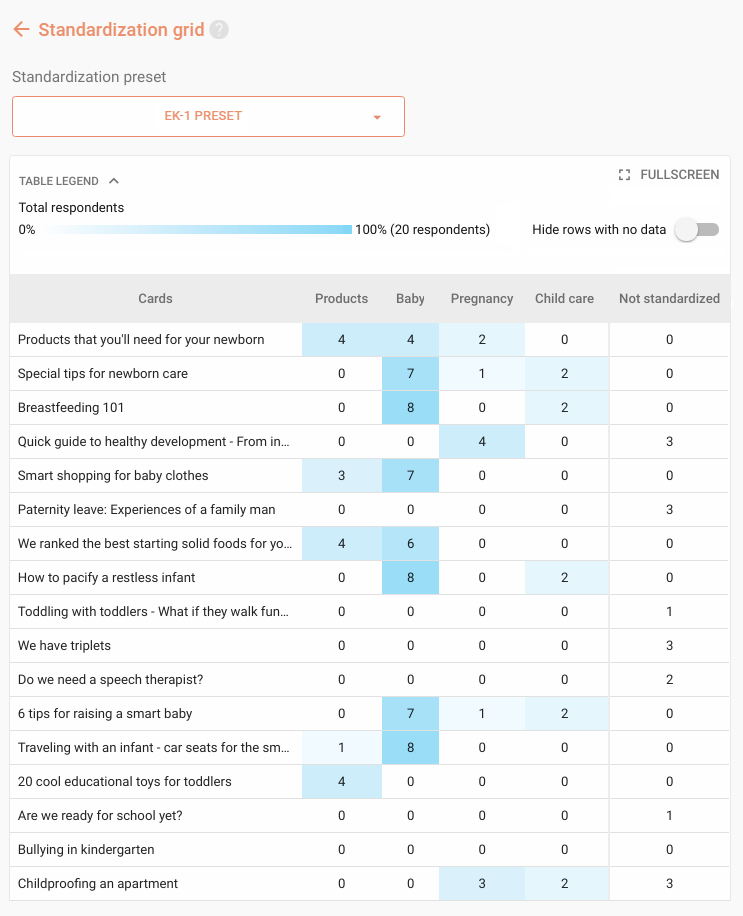Click the fullscreen brackets icon

(x=624, y=175)
